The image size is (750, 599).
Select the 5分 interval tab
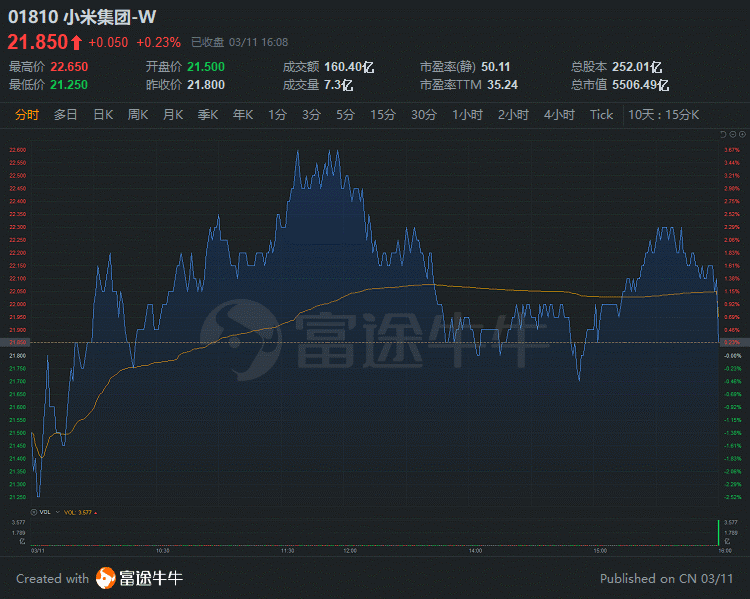pos(345,115)
